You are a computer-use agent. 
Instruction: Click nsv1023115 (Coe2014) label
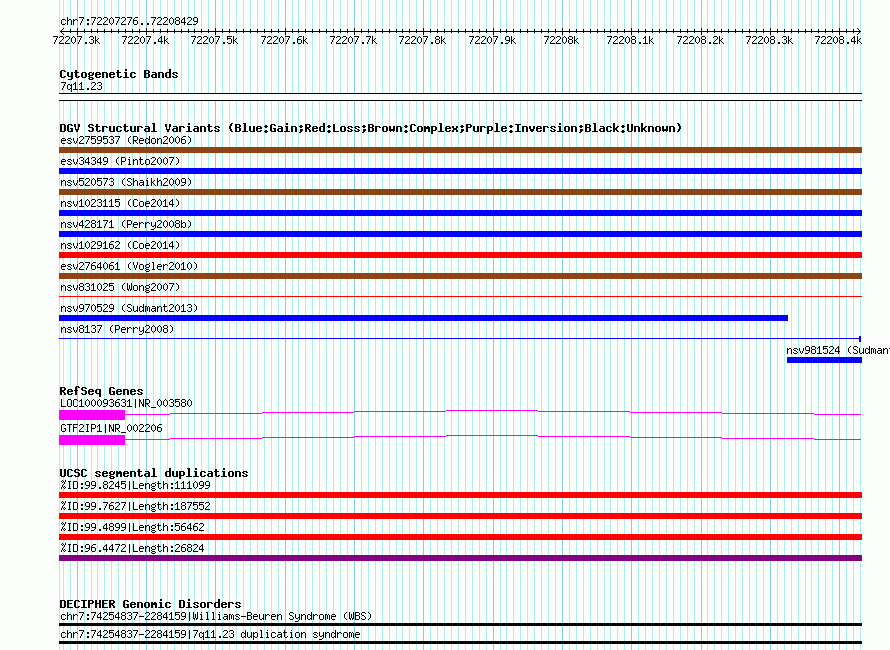(120, 203)
